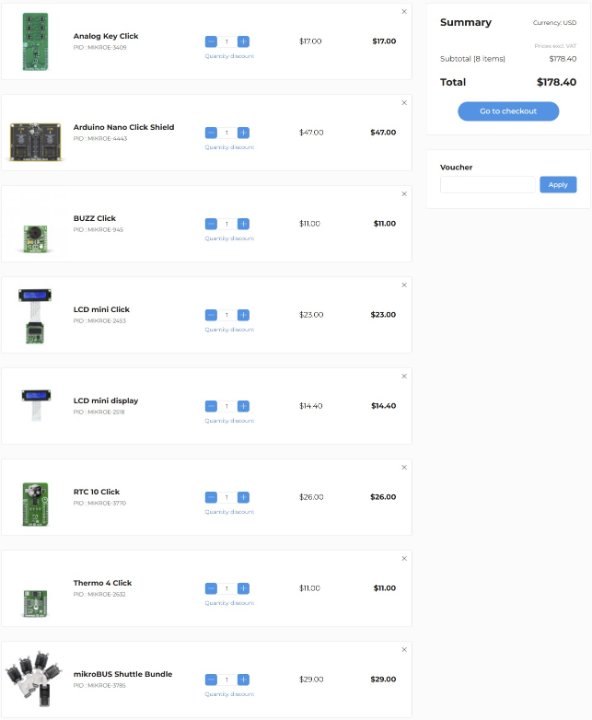The height and width of the screenshot is (720, 592).
Task: Open Quantity discount for Analog Key Click
Action: tap(229, 56)
